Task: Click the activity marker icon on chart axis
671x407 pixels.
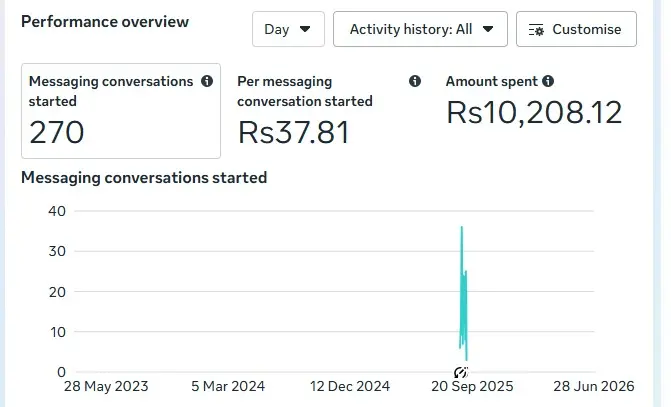Action: [461, 372]
